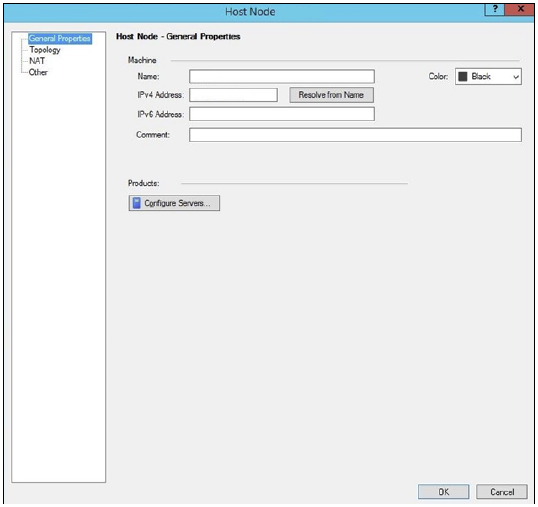The image size is (538, 507).
Task: Click the Host Node - General Properties heading
Action: pos(178,36)
